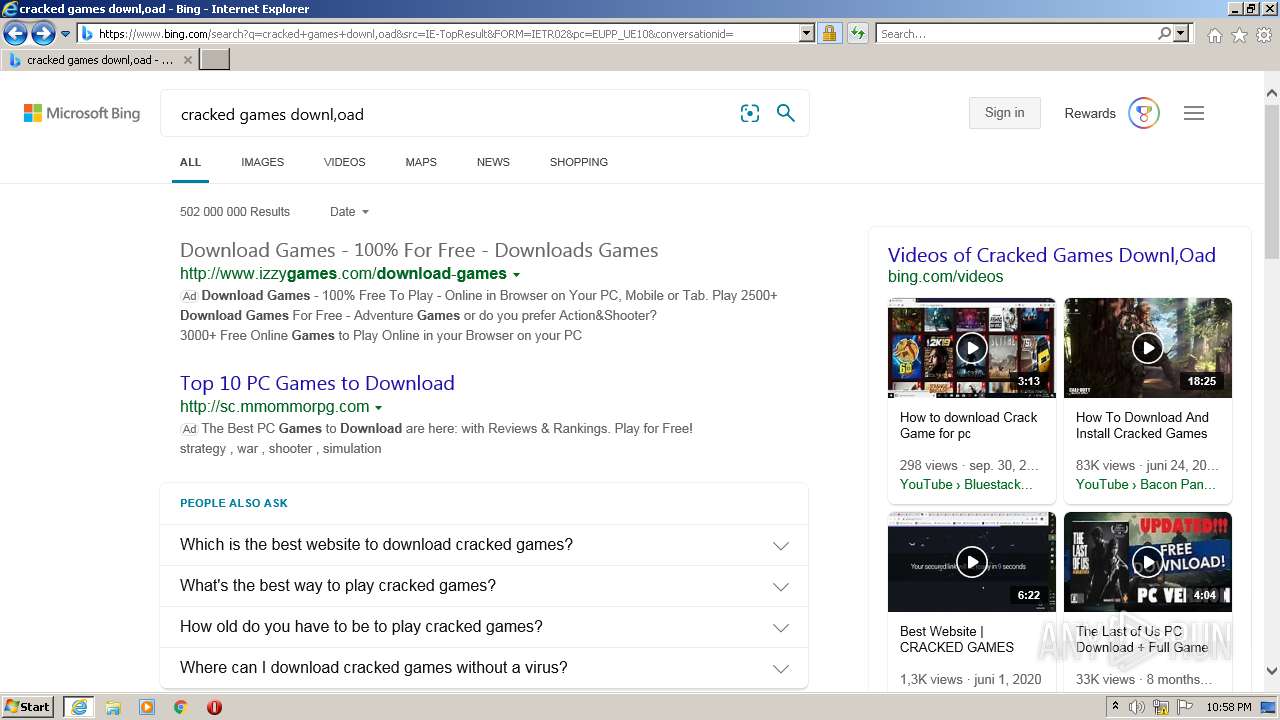Open the Date filter dropdown
Viewport: 1280px width, 720px height.
(x=349, y=212)
